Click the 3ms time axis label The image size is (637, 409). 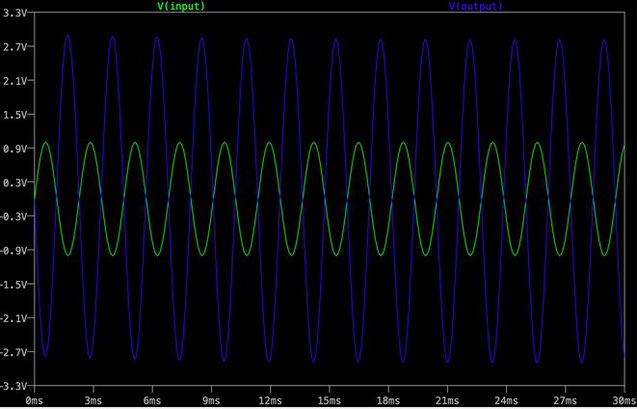point(93,400)
